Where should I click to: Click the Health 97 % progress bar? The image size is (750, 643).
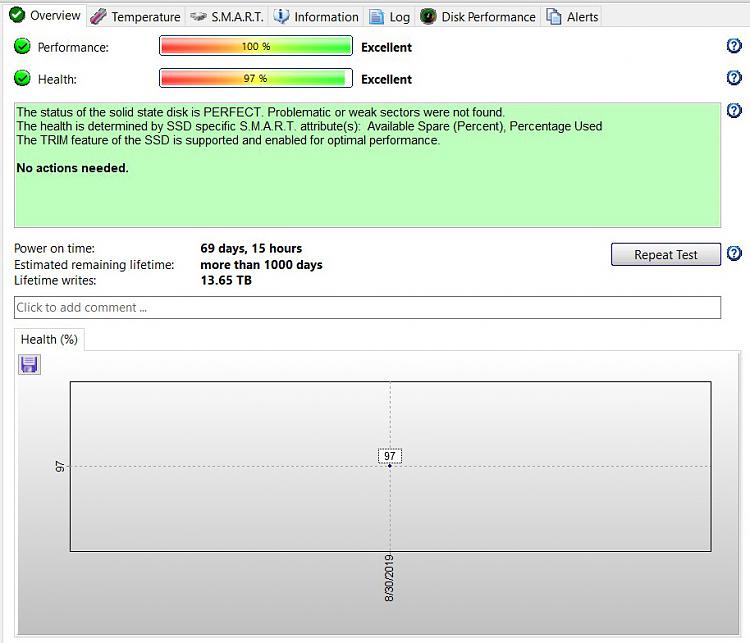pos(256,78)
